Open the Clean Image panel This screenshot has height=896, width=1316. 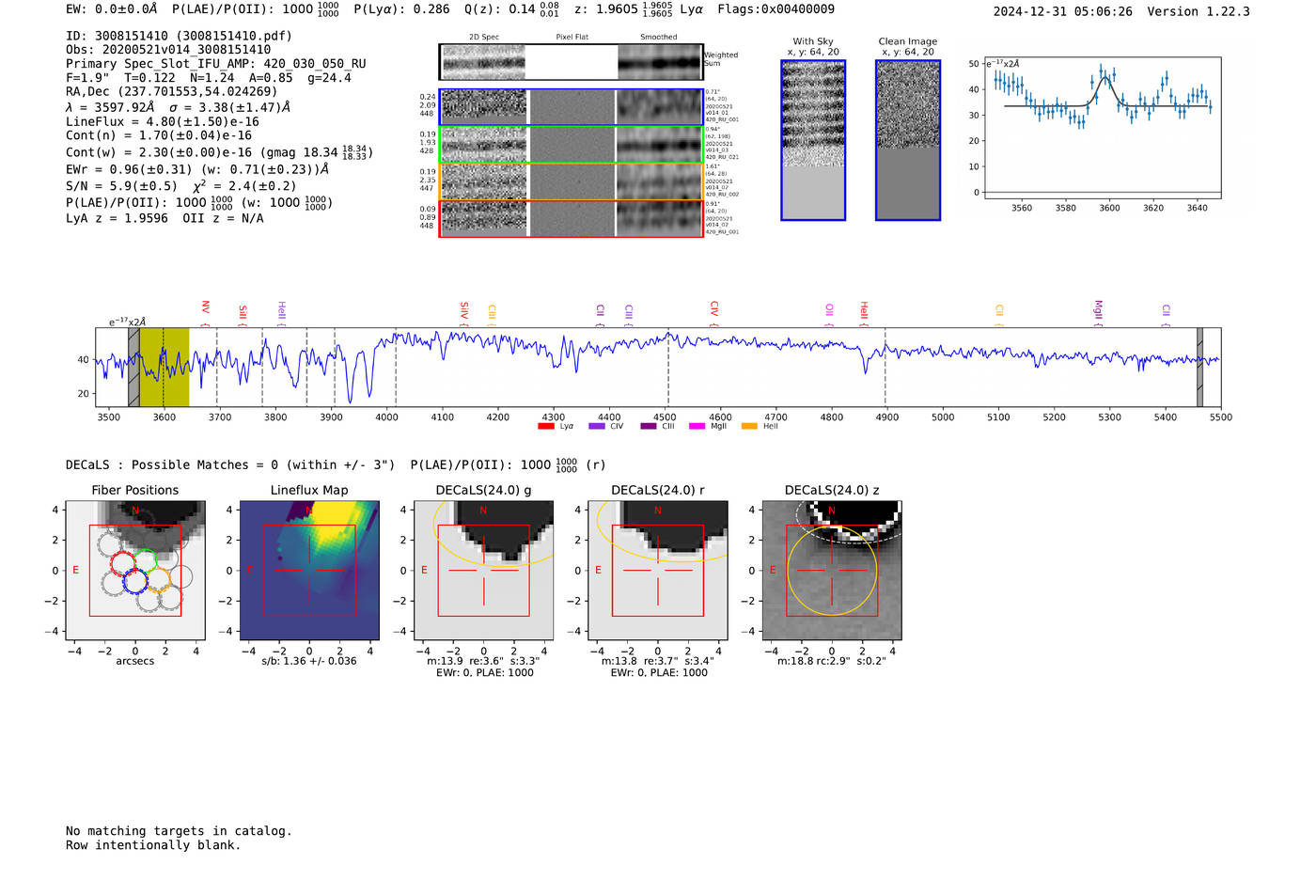pos(908,140)
